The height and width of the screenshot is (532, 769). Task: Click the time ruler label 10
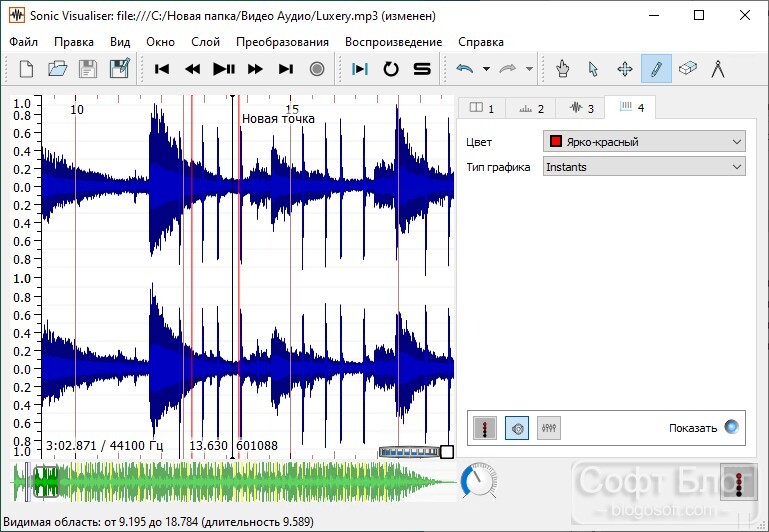pos(77,109)
